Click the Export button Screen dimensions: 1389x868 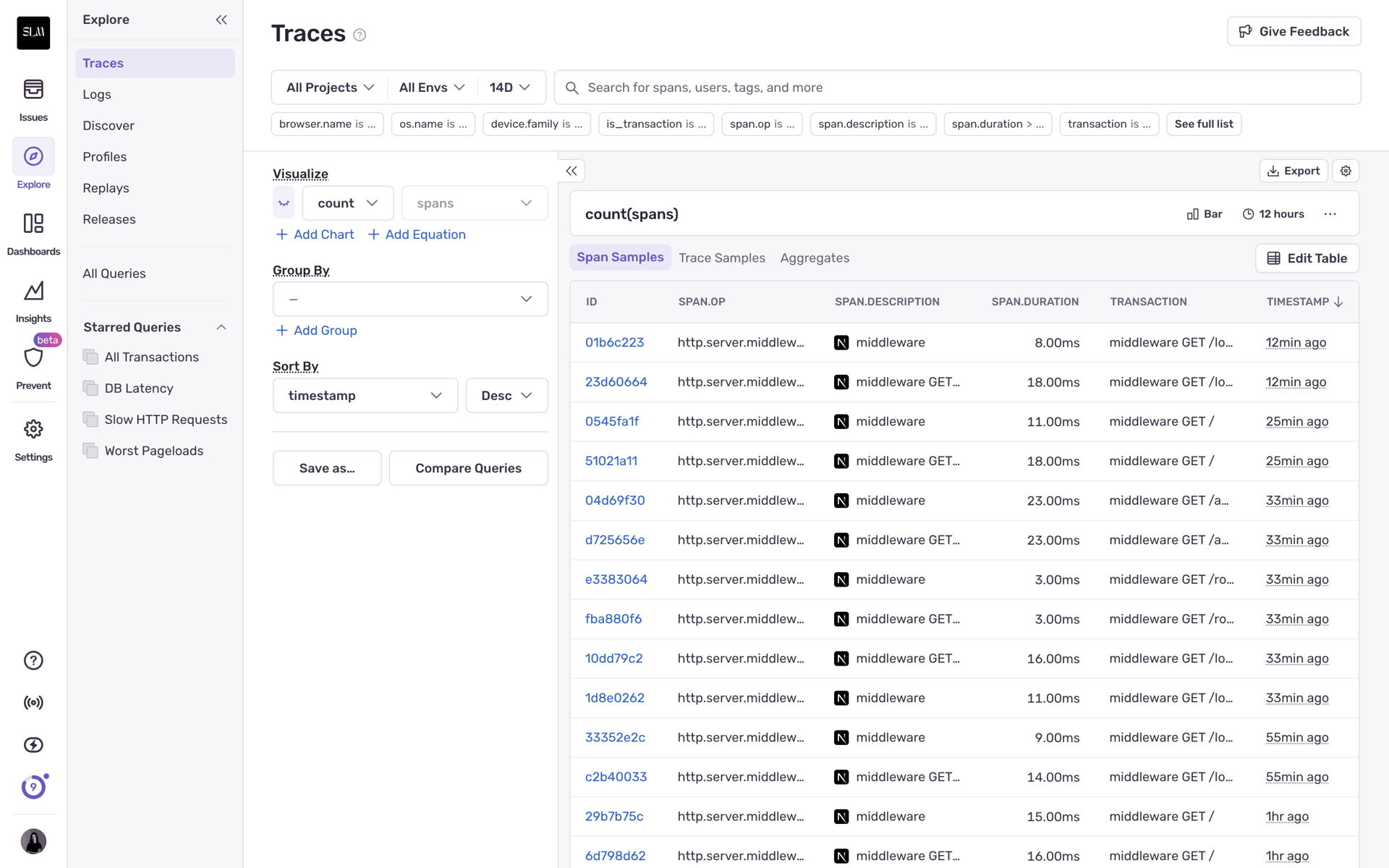click(x=1294, y=171)
